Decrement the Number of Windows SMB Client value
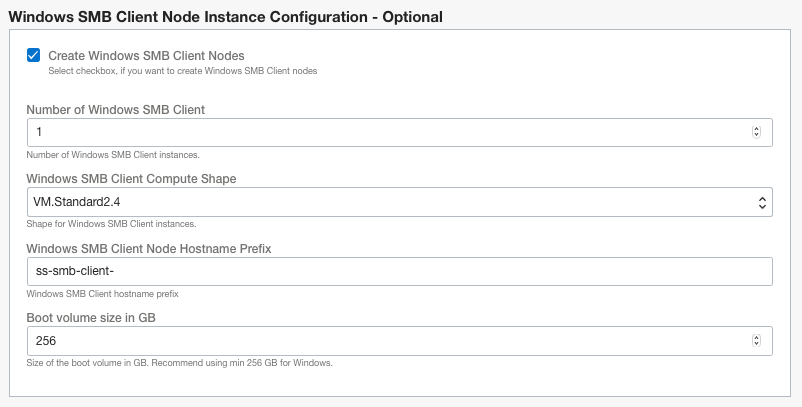Screen dimensions: 802x407 pyautogui.click(x=756, y=135)
